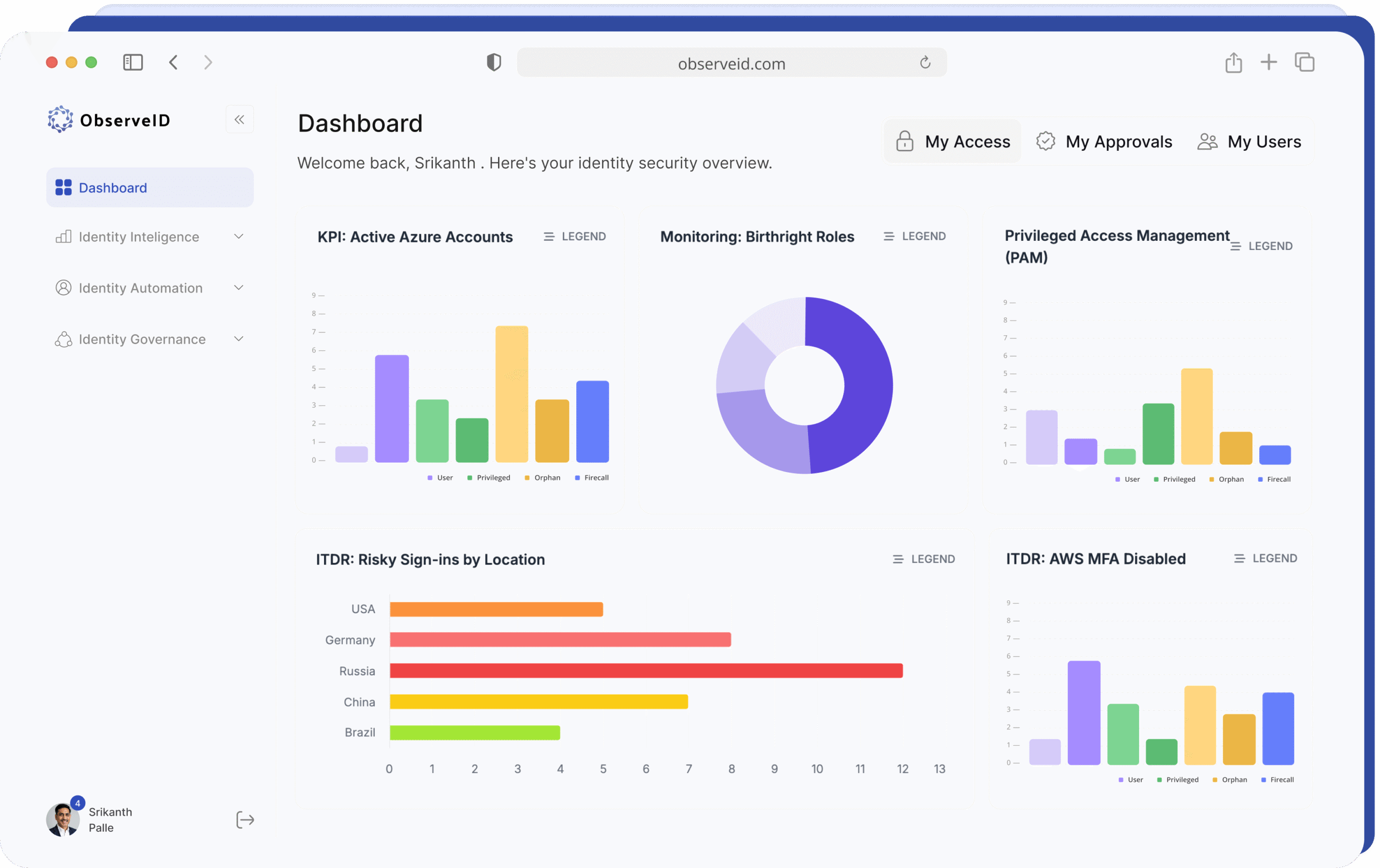Toggle the legend on KPI Active Azure Accounts
Viewport: 1380px width, 868px height.
point(575,237)
